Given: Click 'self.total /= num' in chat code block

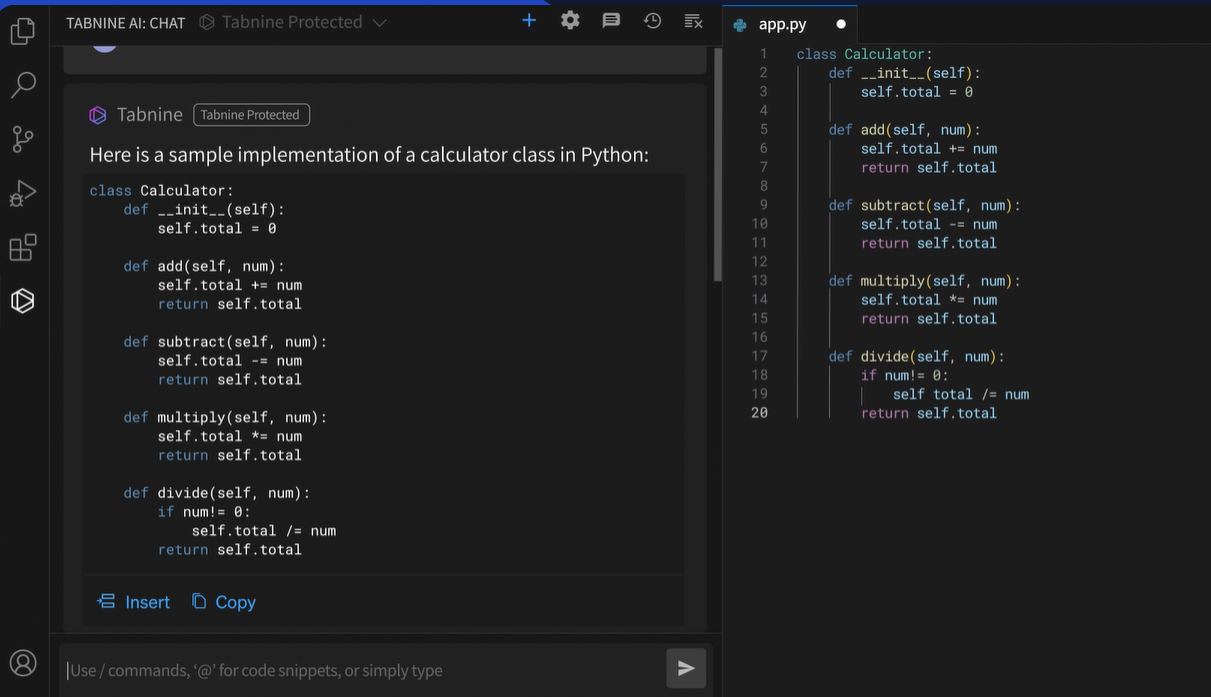Looking at the screenshot, I should (x=263, y=531).
